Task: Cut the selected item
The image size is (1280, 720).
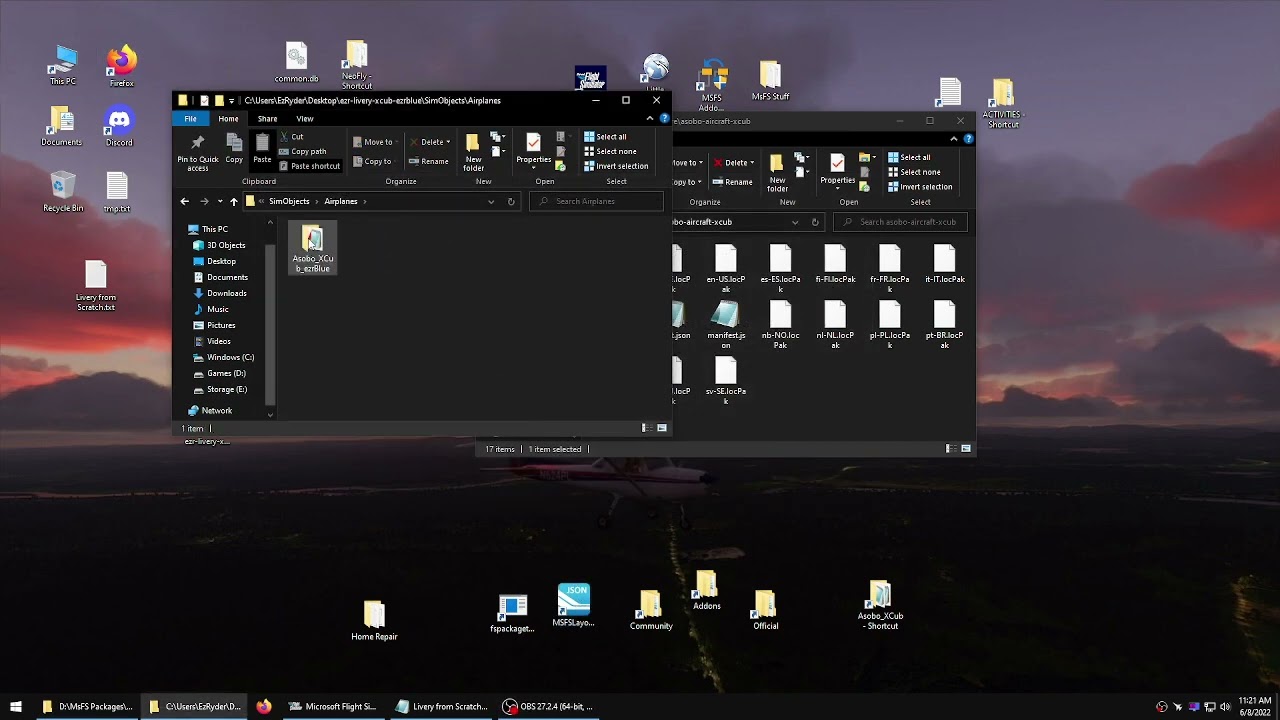Action: [291, 137]
